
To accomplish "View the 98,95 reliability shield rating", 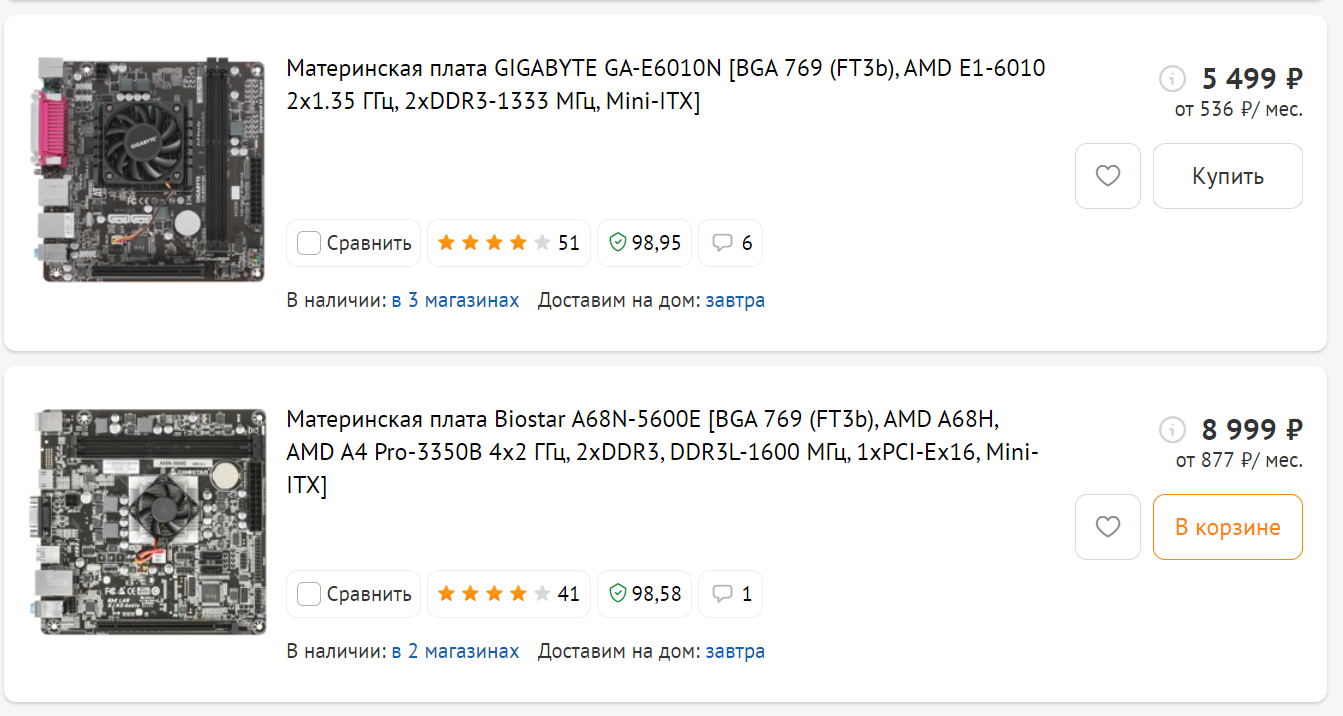I will 644,243.
